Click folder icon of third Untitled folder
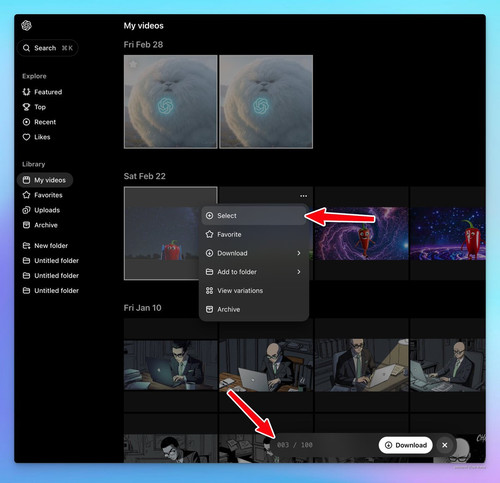 tap(26, 291)
